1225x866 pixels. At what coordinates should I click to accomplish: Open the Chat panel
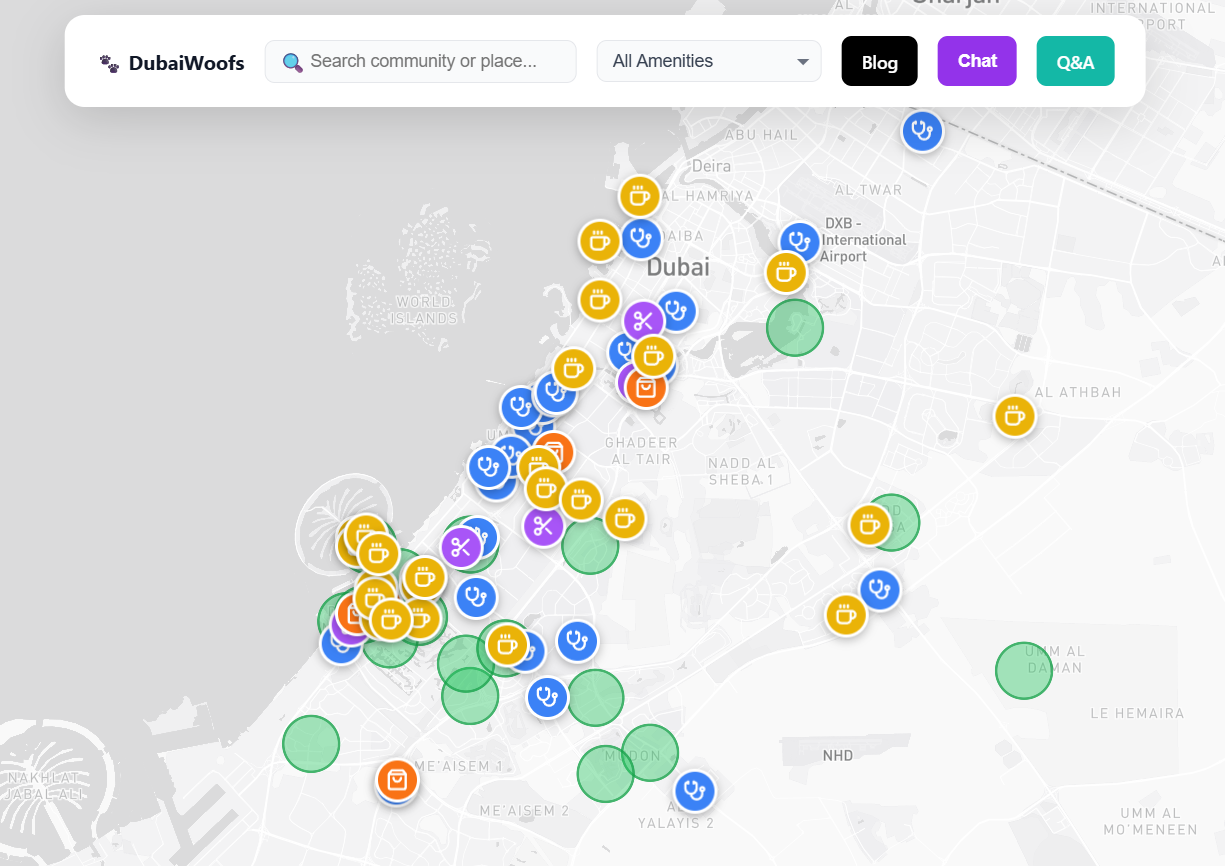tap(976, 60)
